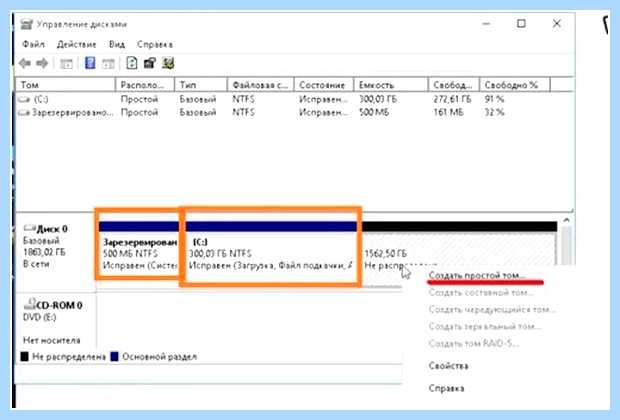Select Справка in the context menu
This screenshot has height=420, width=620.
[x=446, y=388]
